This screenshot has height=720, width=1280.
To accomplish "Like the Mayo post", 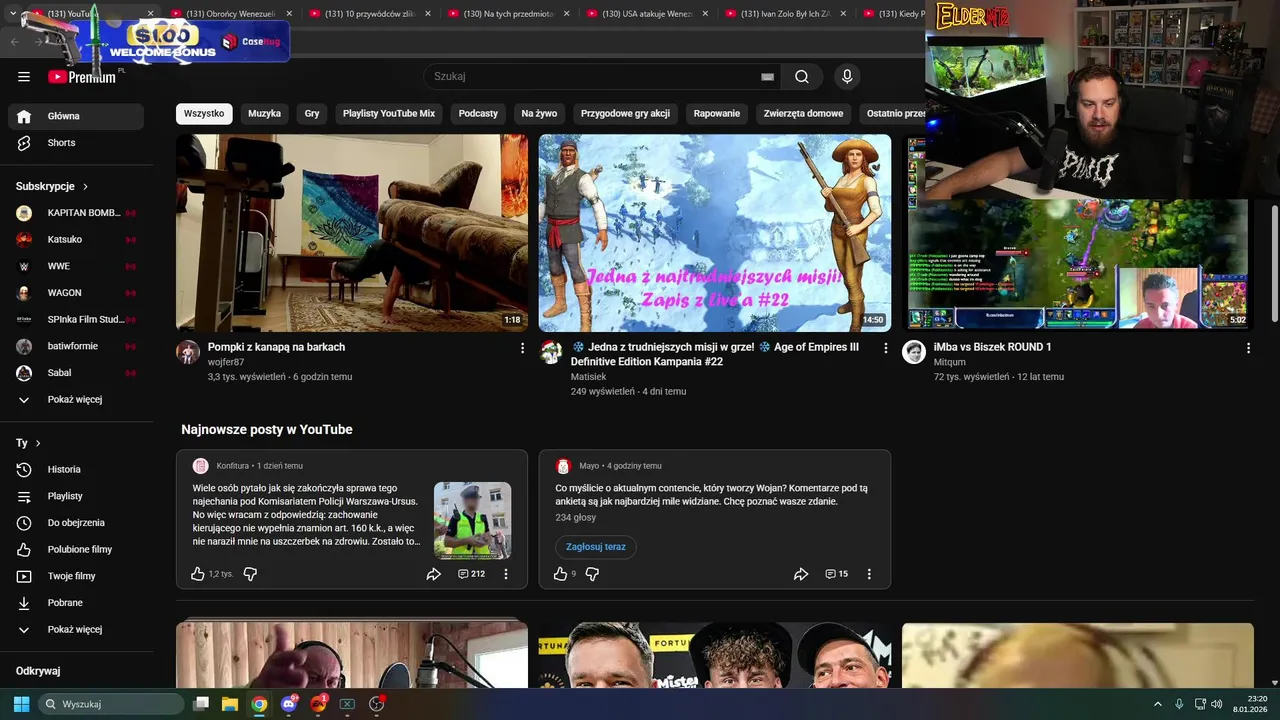I will (560, 574).
